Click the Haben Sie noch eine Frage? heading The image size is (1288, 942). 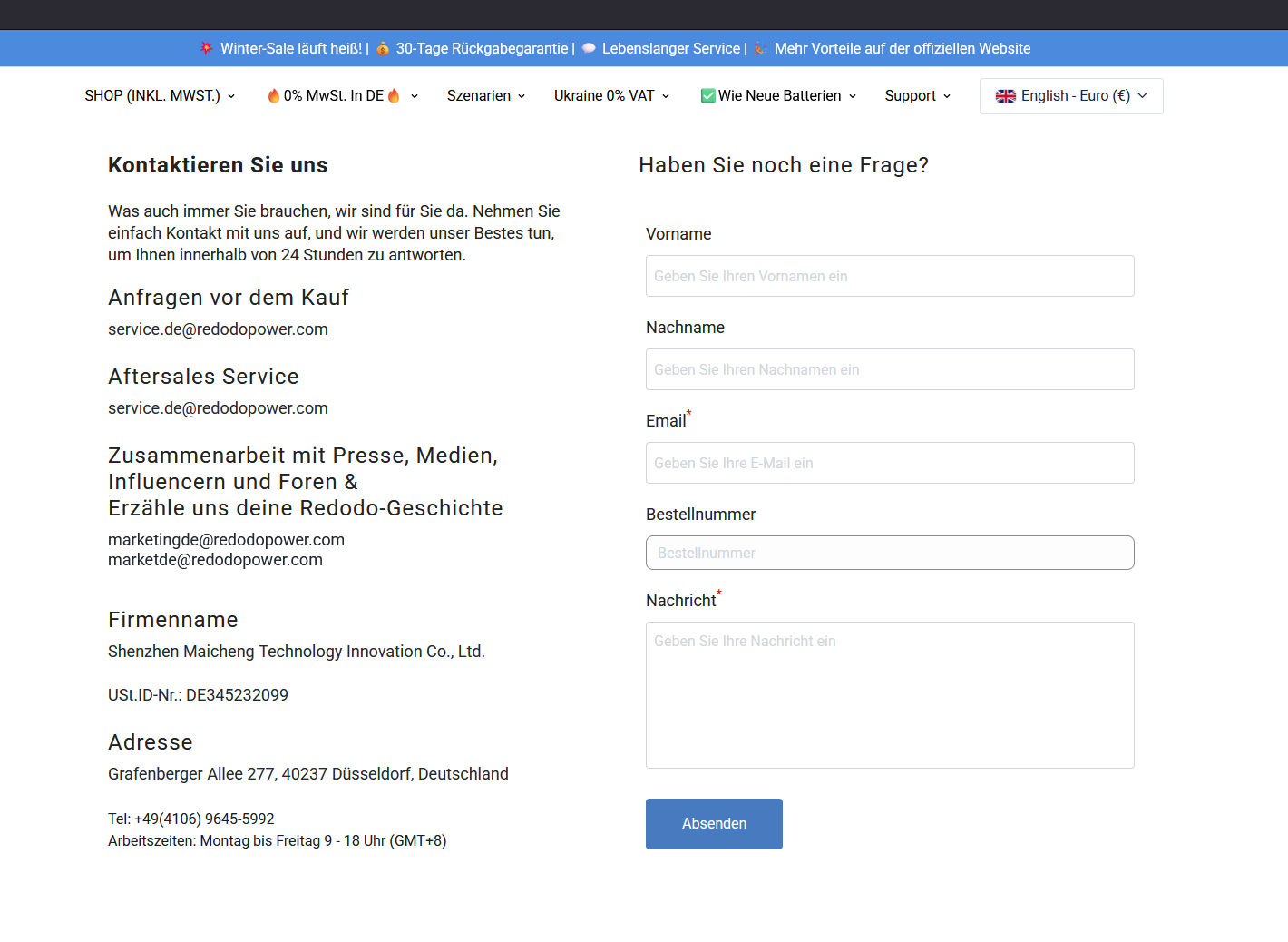point(784,165)
